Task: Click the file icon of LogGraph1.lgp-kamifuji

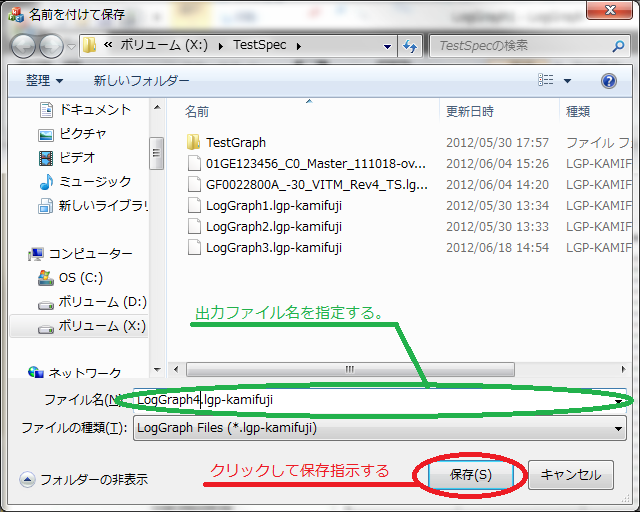Action: coord(194,205)
